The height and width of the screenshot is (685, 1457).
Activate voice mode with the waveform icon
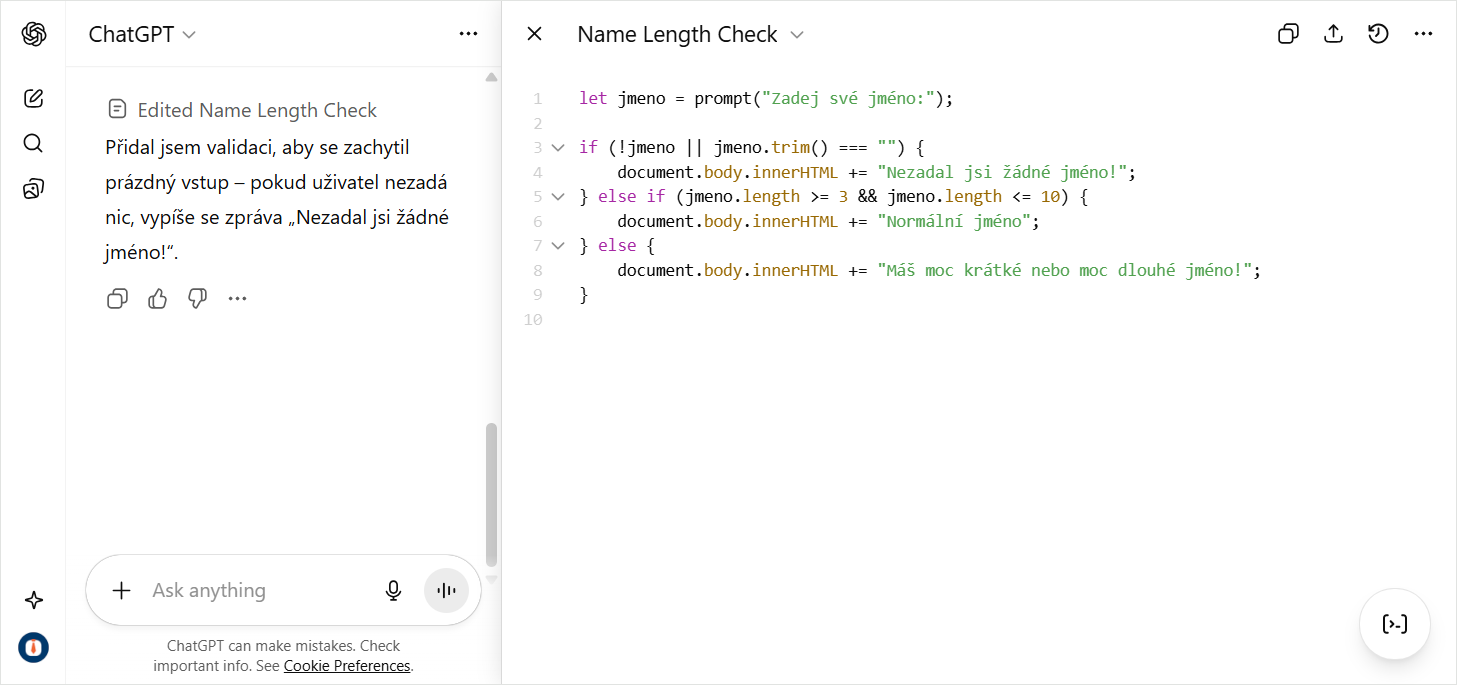click(445, 590)
